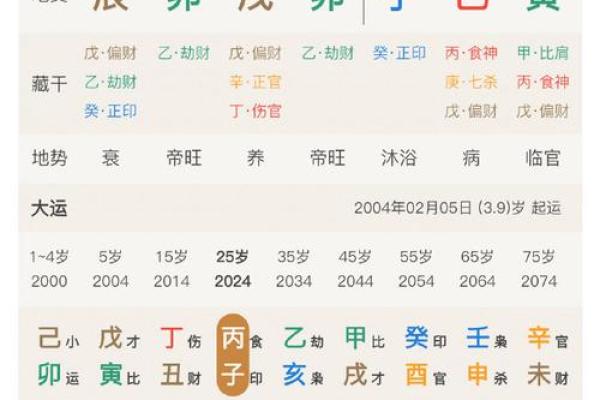Screen dimensions: 600x400
Task: Click the 2004年02月05日 (3.9)岁 起运 text
Action: click(x=457, y=208)
